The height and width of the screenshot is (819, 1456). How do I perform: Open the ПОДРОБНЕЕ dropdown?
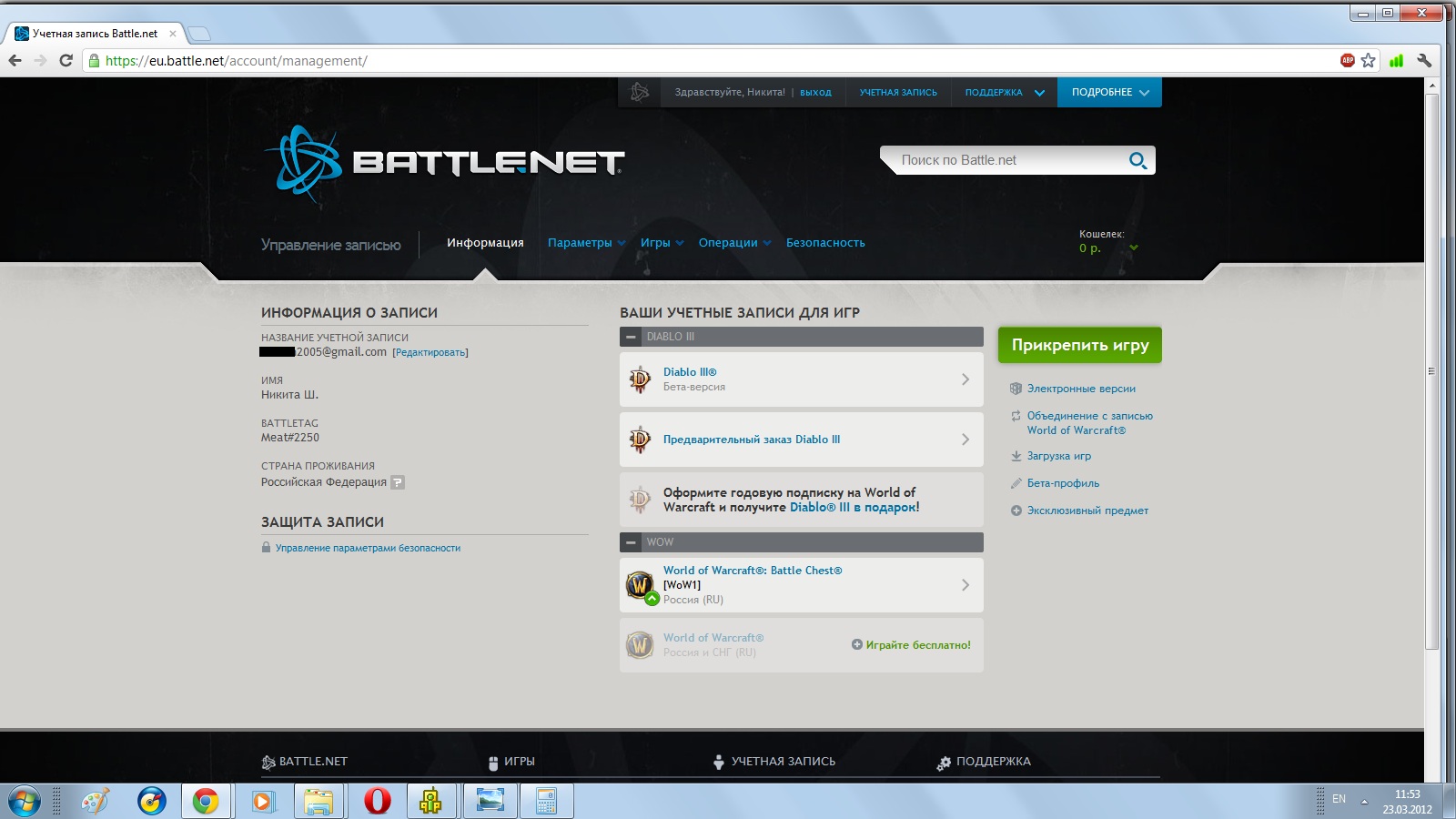(1109, 92)
